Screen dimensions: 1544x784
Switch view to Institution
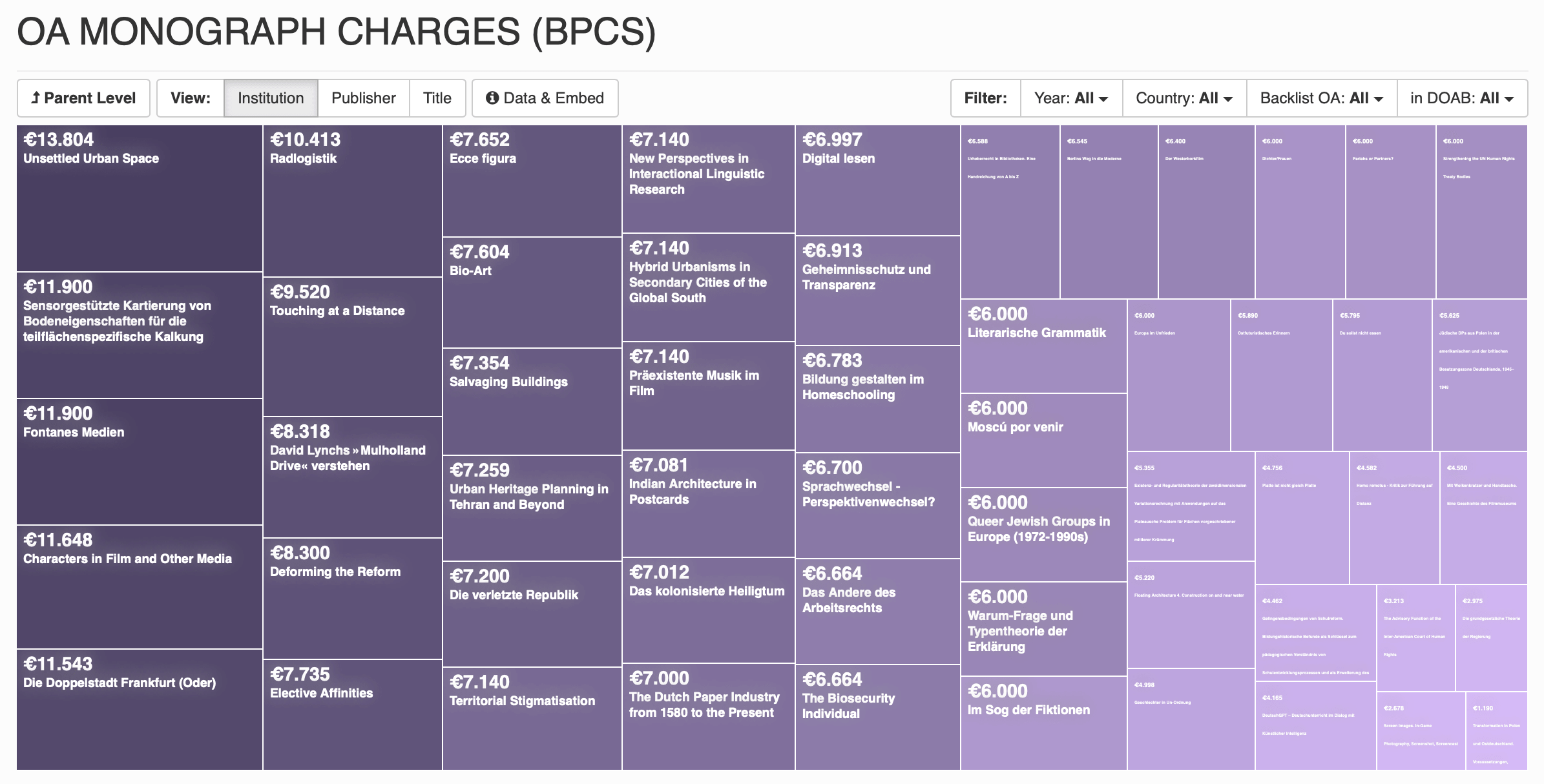point(271,98)
